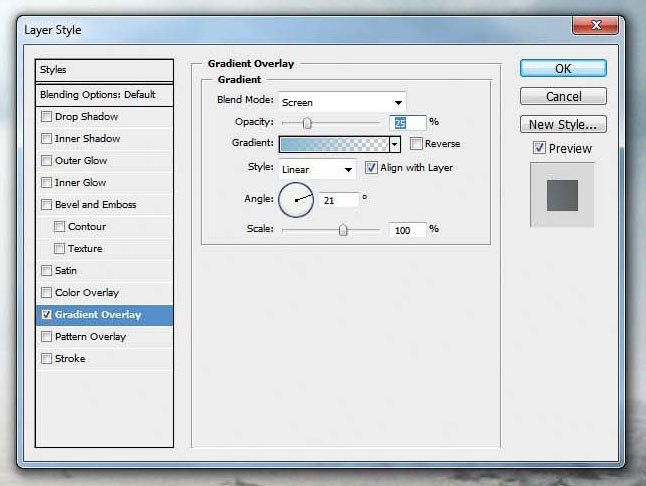Screen dimensions: 646x486
Task: Click the style preview thumbnail
Action: pyautogui.click(x=562, y=195)
